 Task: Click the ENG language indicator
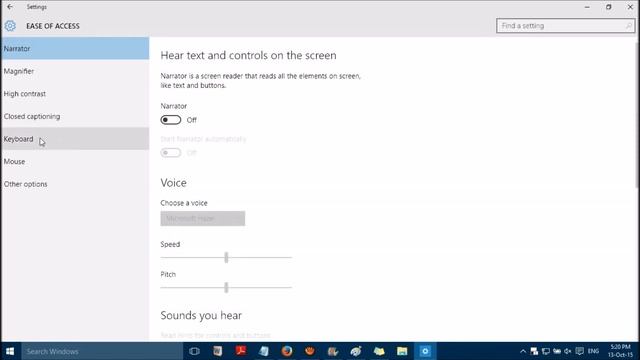(593, 351)
